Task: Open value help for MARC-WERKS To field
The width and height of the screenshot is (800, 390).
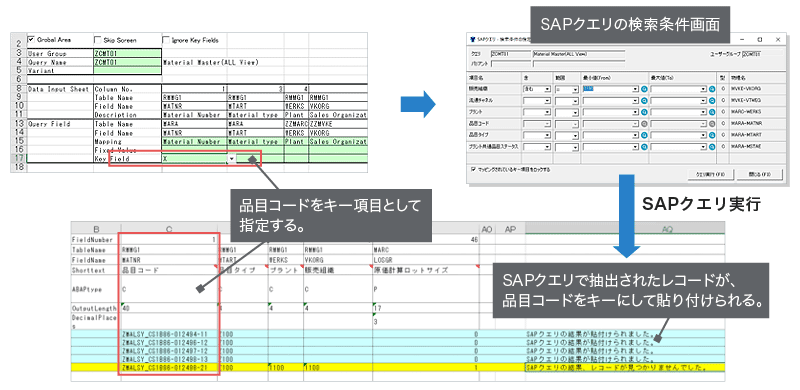Action: tap(712, 112)
